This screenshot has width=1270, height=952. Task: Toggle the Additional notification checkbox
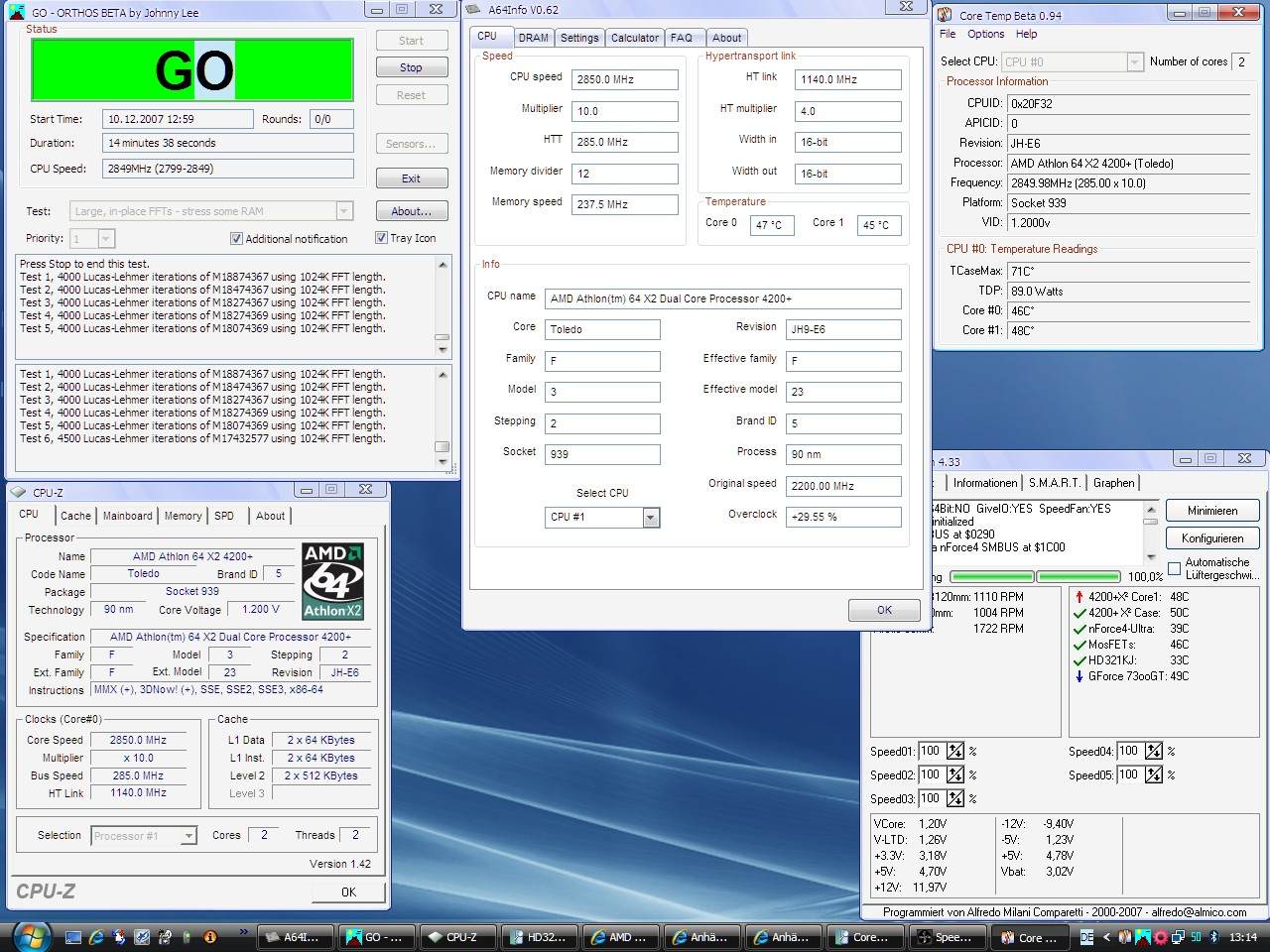236,238
